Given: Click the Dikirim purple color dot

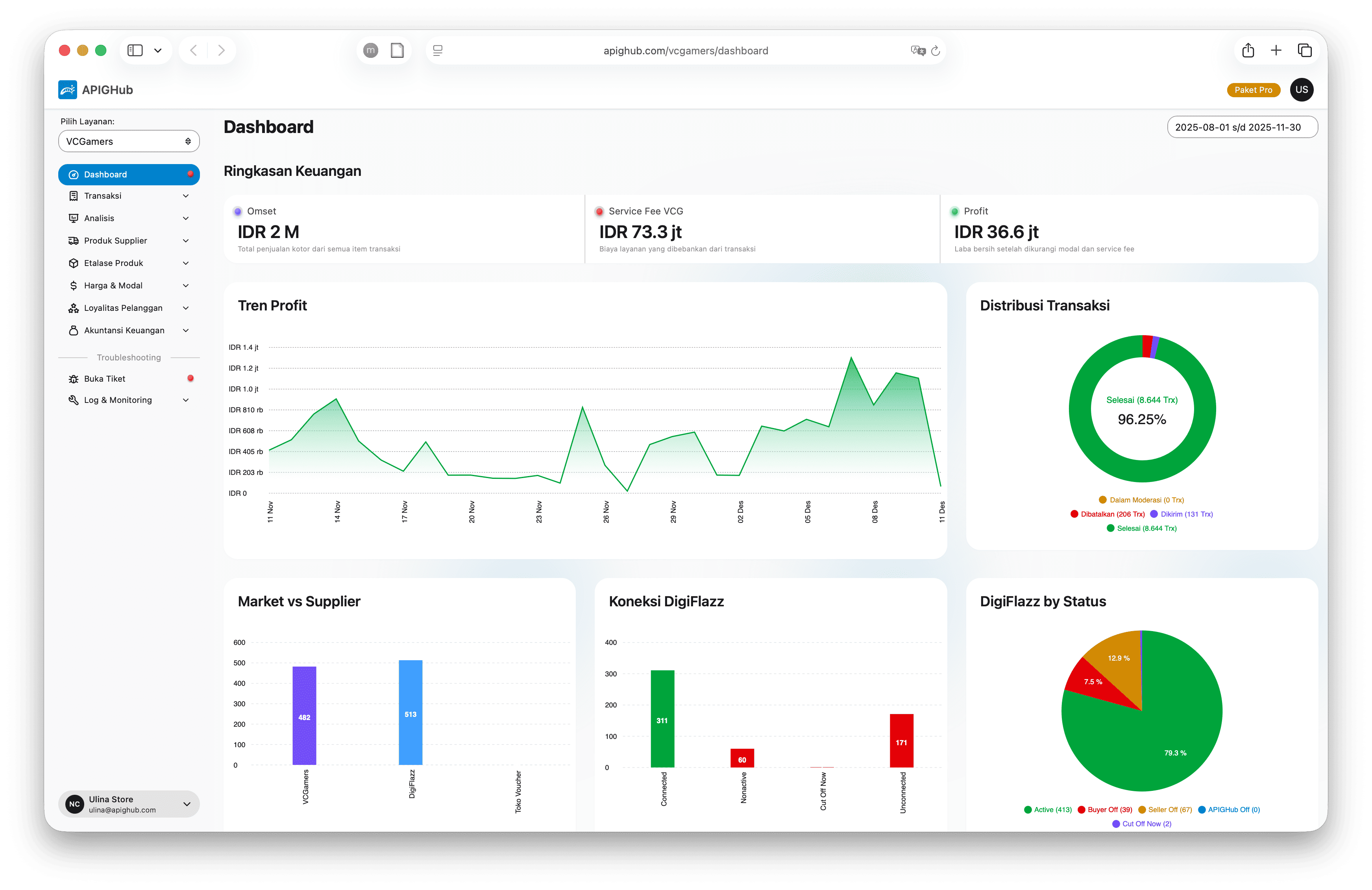Looking at the screenshot, I should [1154, 513].
